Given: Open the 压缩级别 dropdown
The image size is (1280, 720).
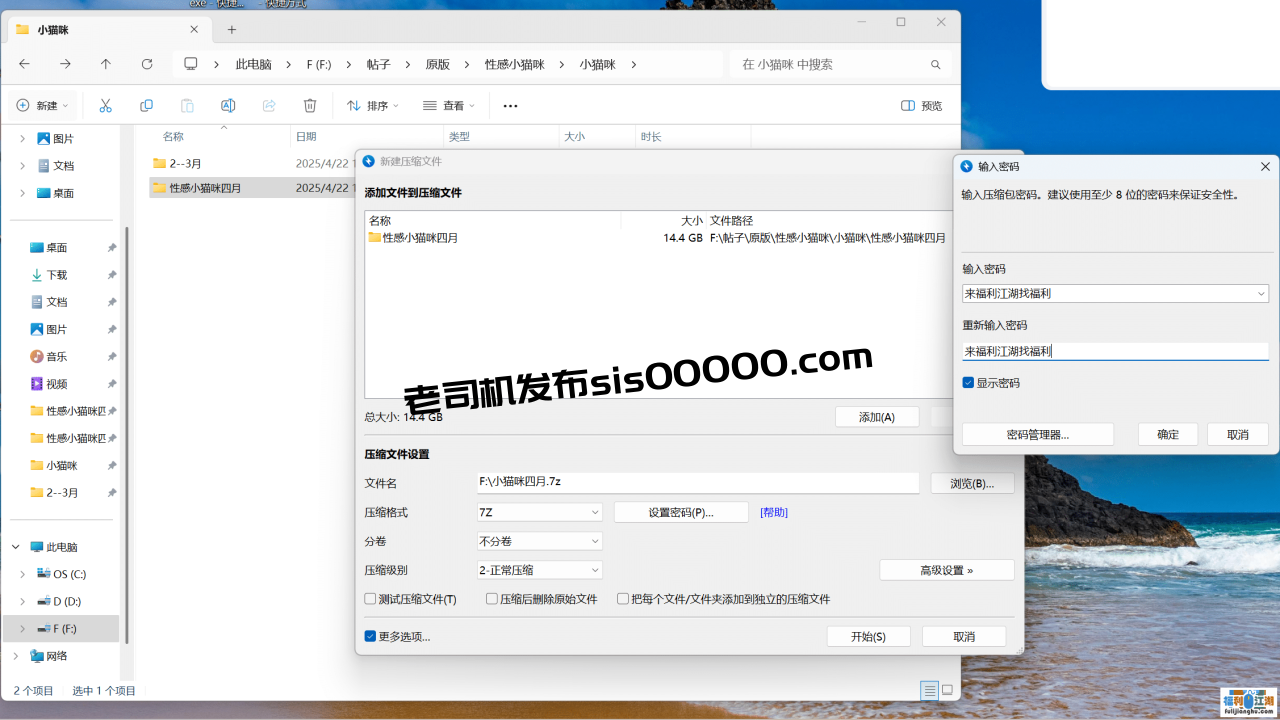Looking at the screenshot, I should coord(540,570).
